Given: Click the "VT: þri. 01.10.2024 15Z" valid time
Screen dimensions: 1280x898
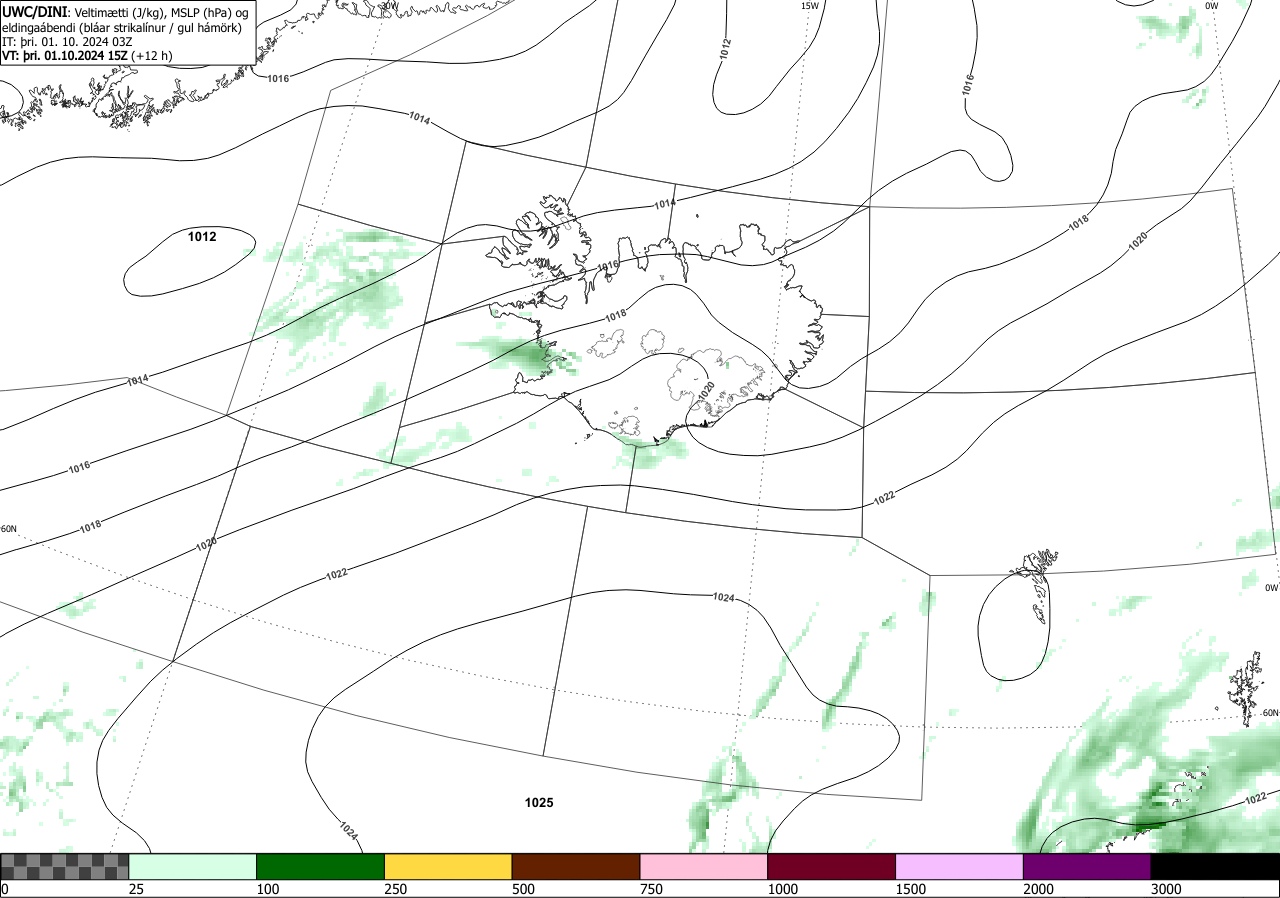Looking at the screenshot, I should pyautogui.click(x=64, y=56).
